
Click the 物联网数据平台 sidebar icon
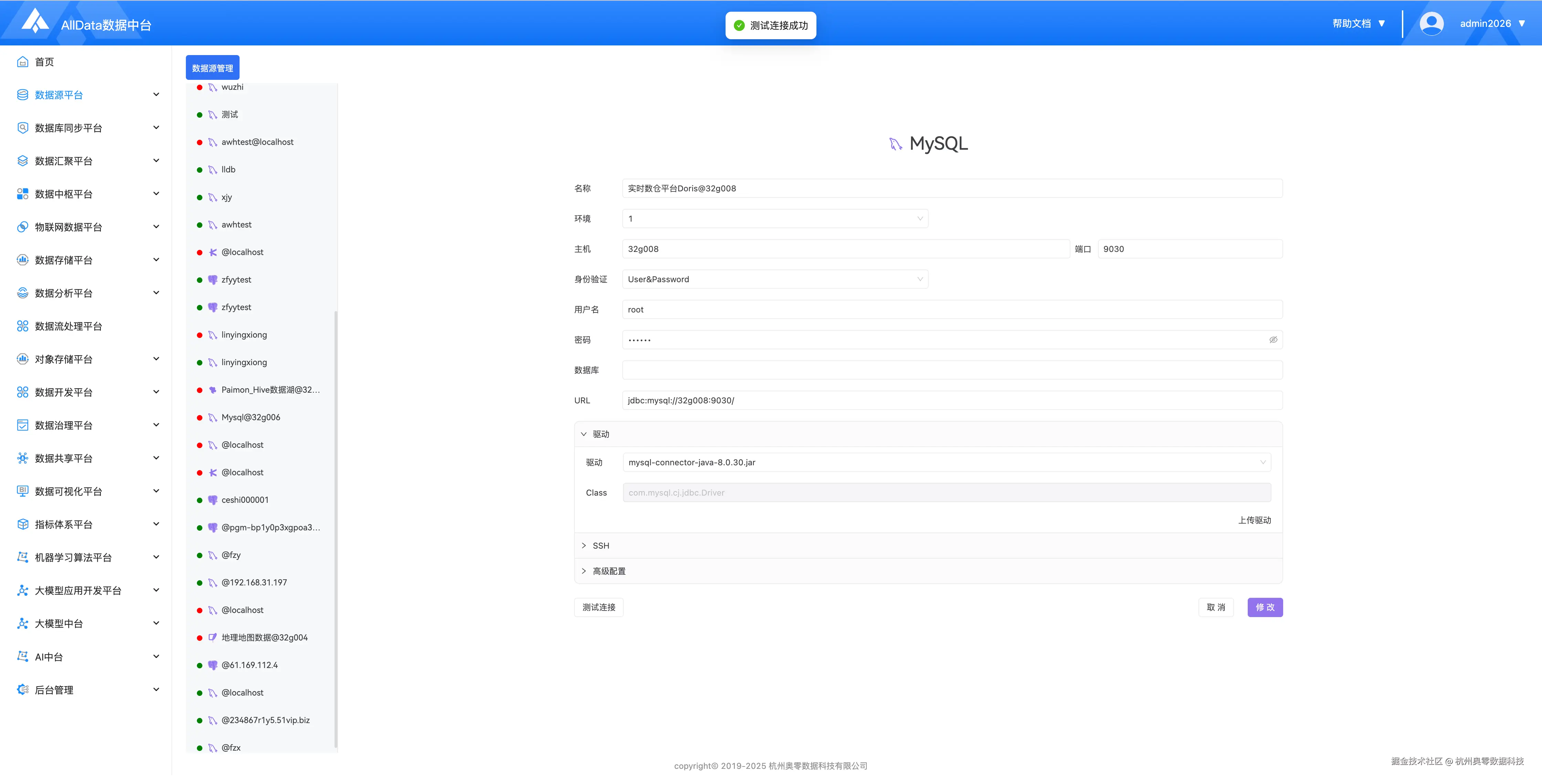coord(23,227)
